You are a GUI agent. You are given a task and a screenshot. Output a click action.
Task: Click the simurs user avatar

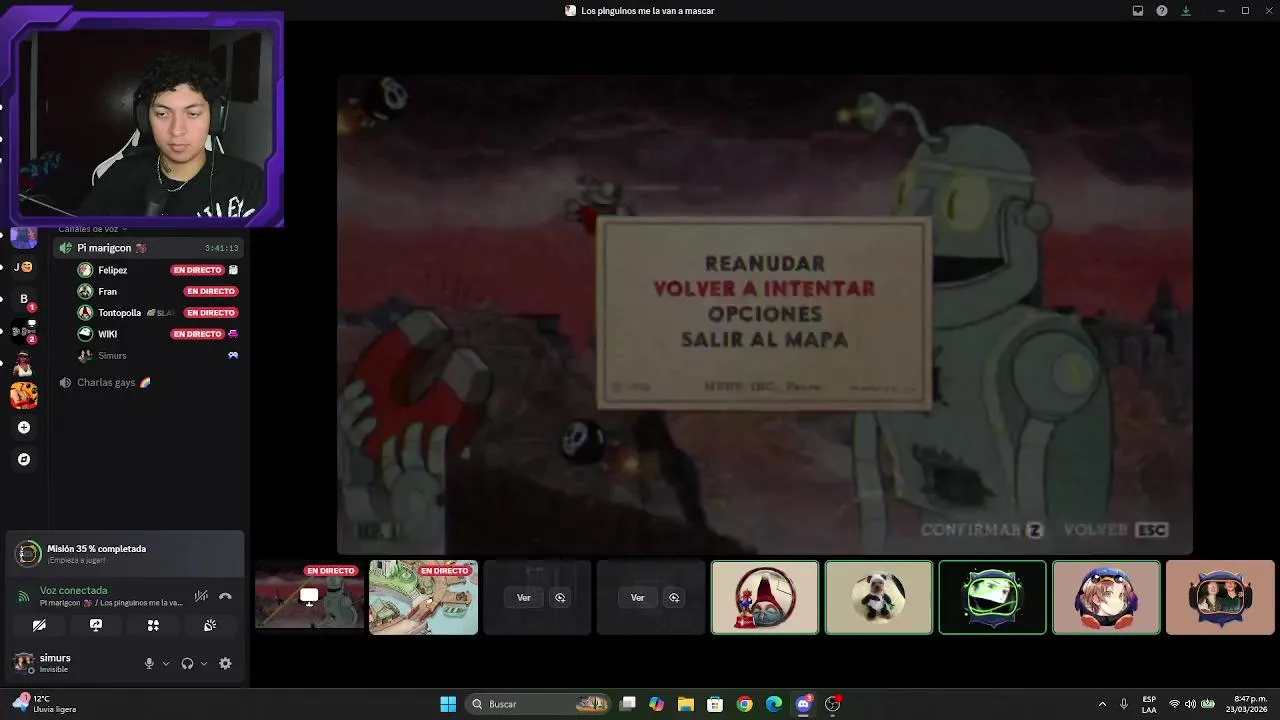tap(24, 662)
